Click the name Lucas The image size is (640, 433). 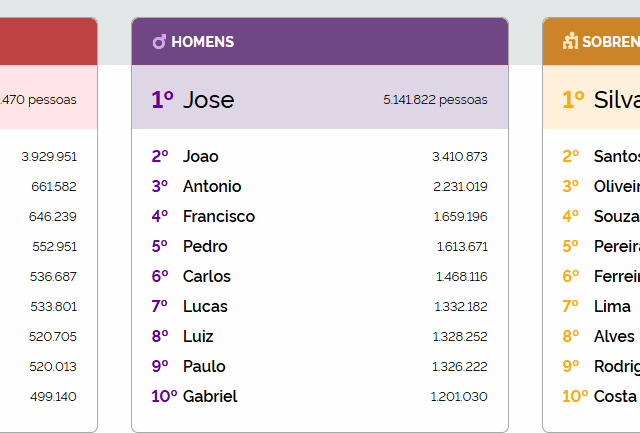click(x=205, y=306)
